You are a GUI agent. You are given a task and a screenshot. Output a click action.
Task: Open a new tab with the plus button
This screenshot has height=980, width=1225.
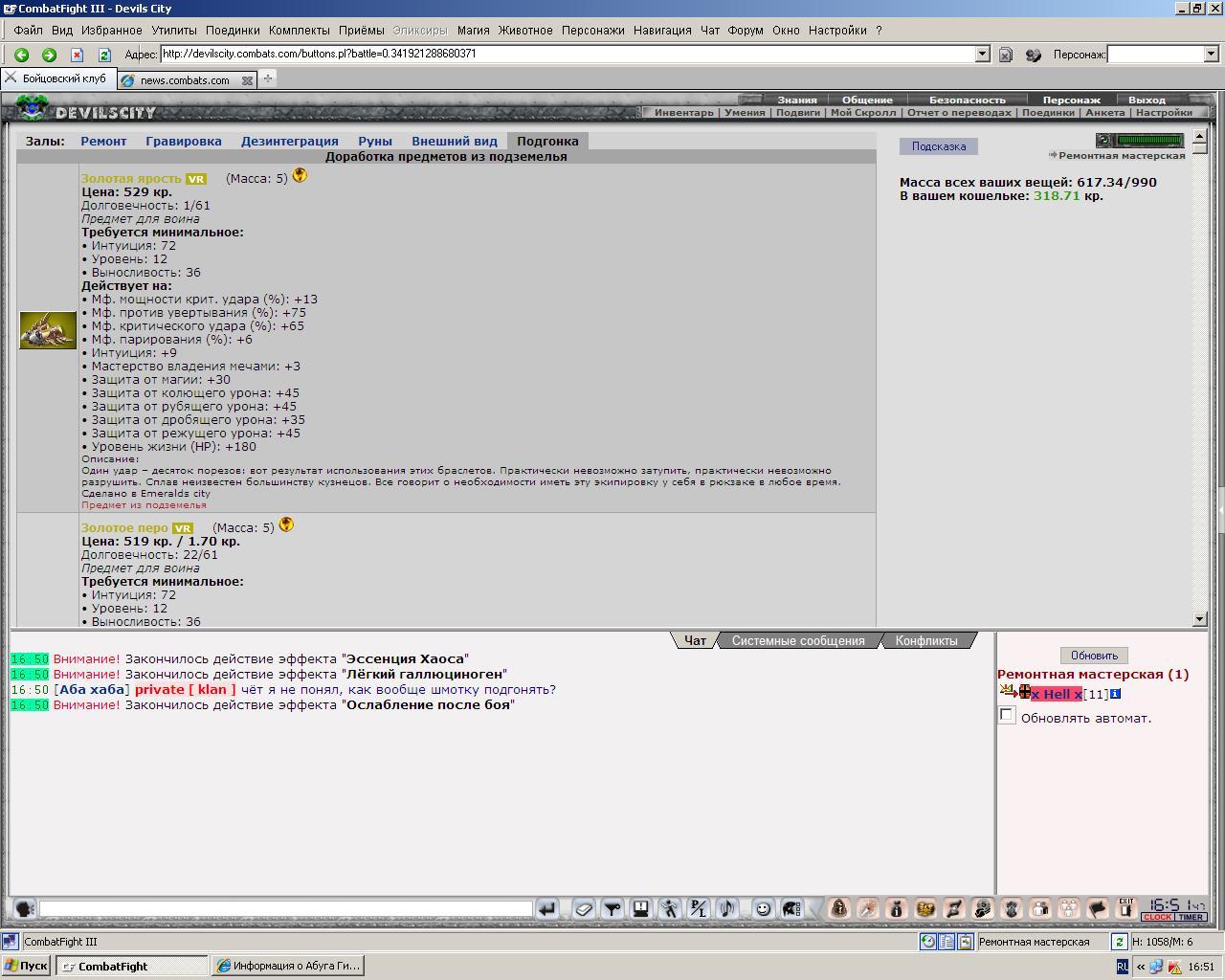click(268, 78)
